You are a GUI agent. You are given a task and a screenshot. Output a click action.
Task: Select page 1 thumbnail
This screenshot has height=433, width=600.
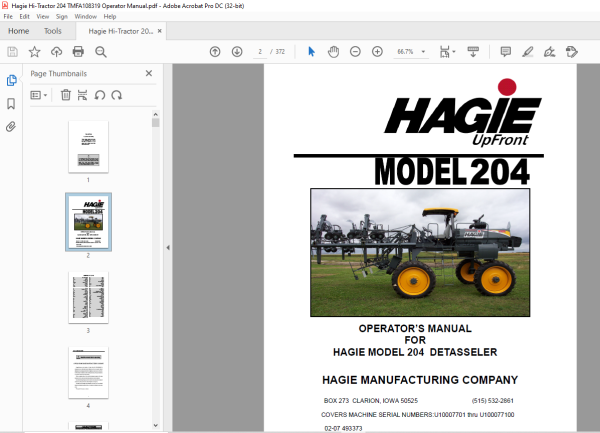point(88,147)
